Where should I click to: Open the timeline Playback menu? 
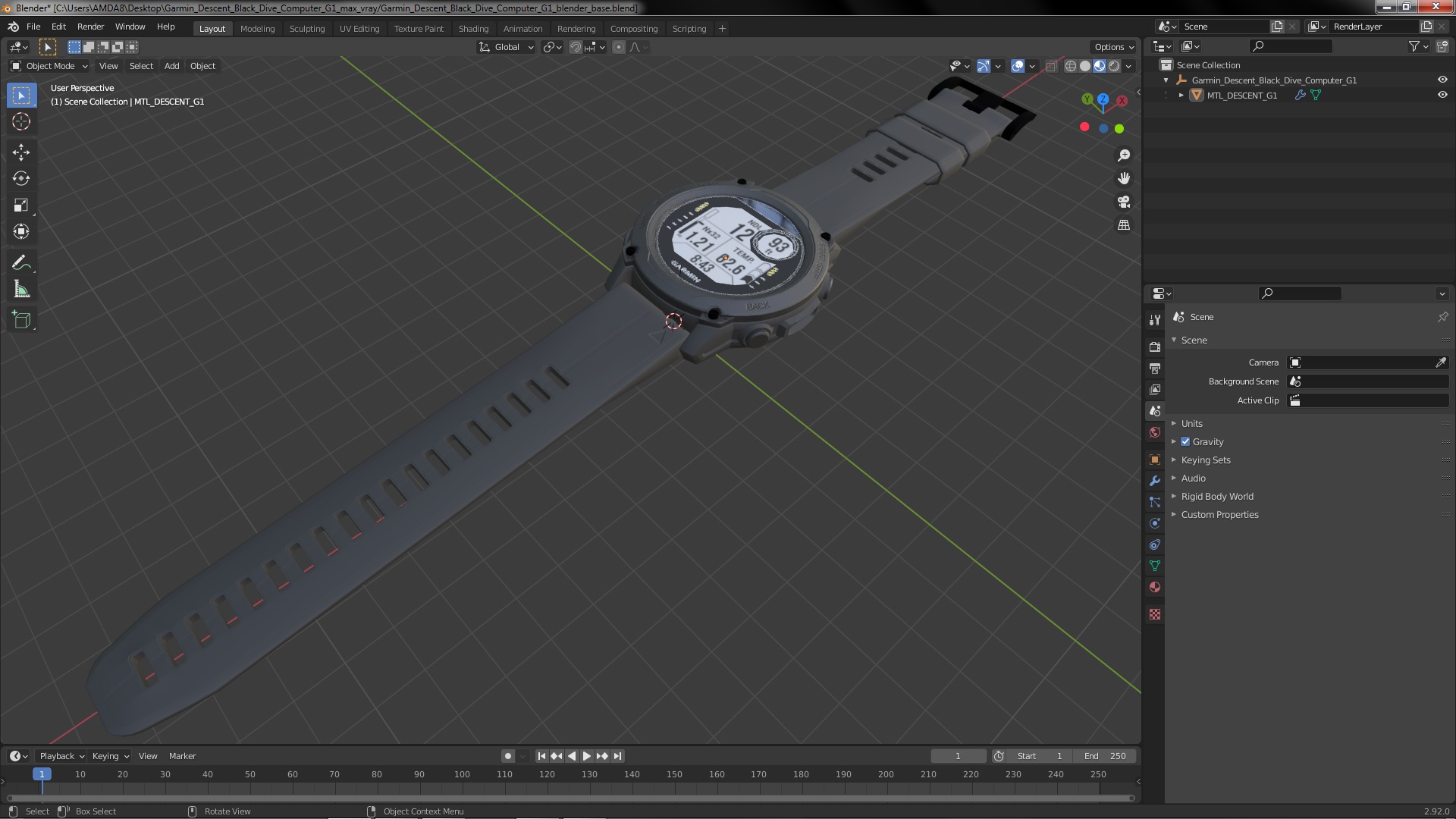click(61, 756)
